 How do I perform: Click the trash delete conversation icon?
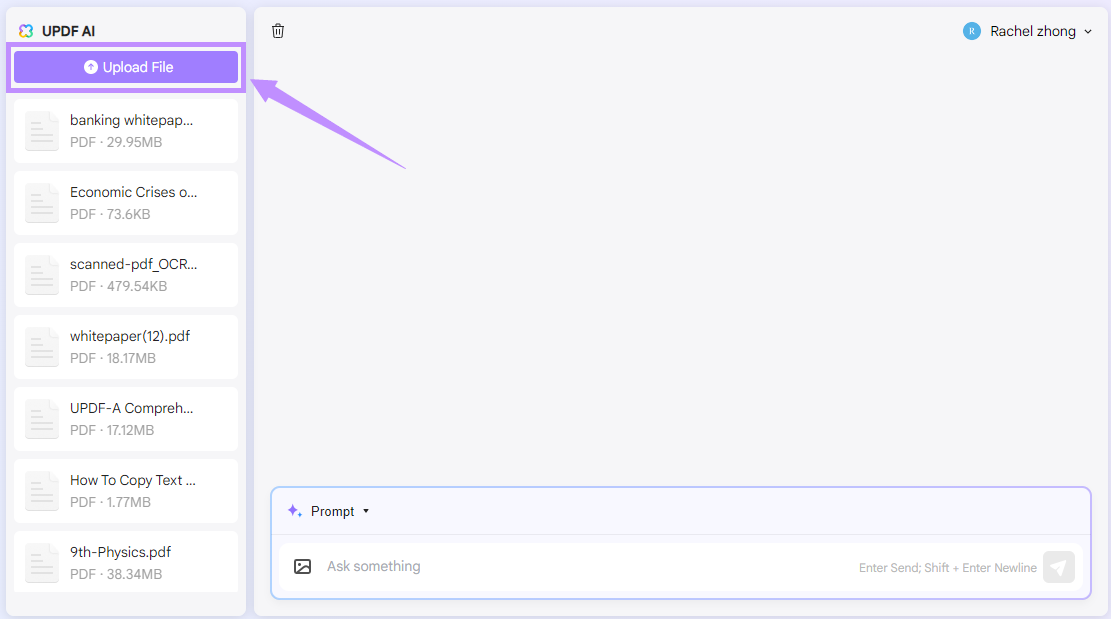point(278,31)
